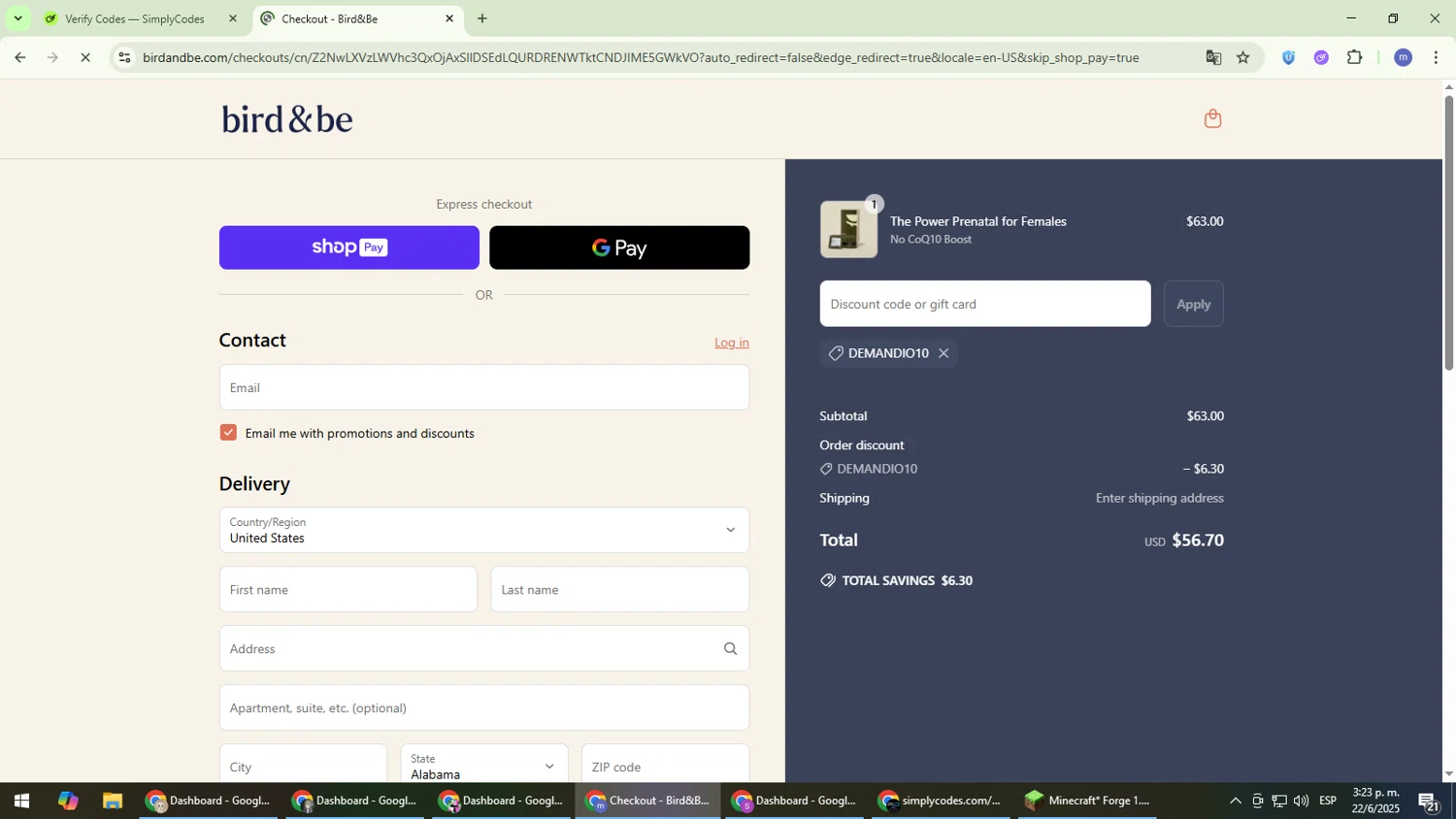This screenshot has width=1456, height=819.
Task: Close the Checkout Bird&Be tab
Action: point(448,18)
